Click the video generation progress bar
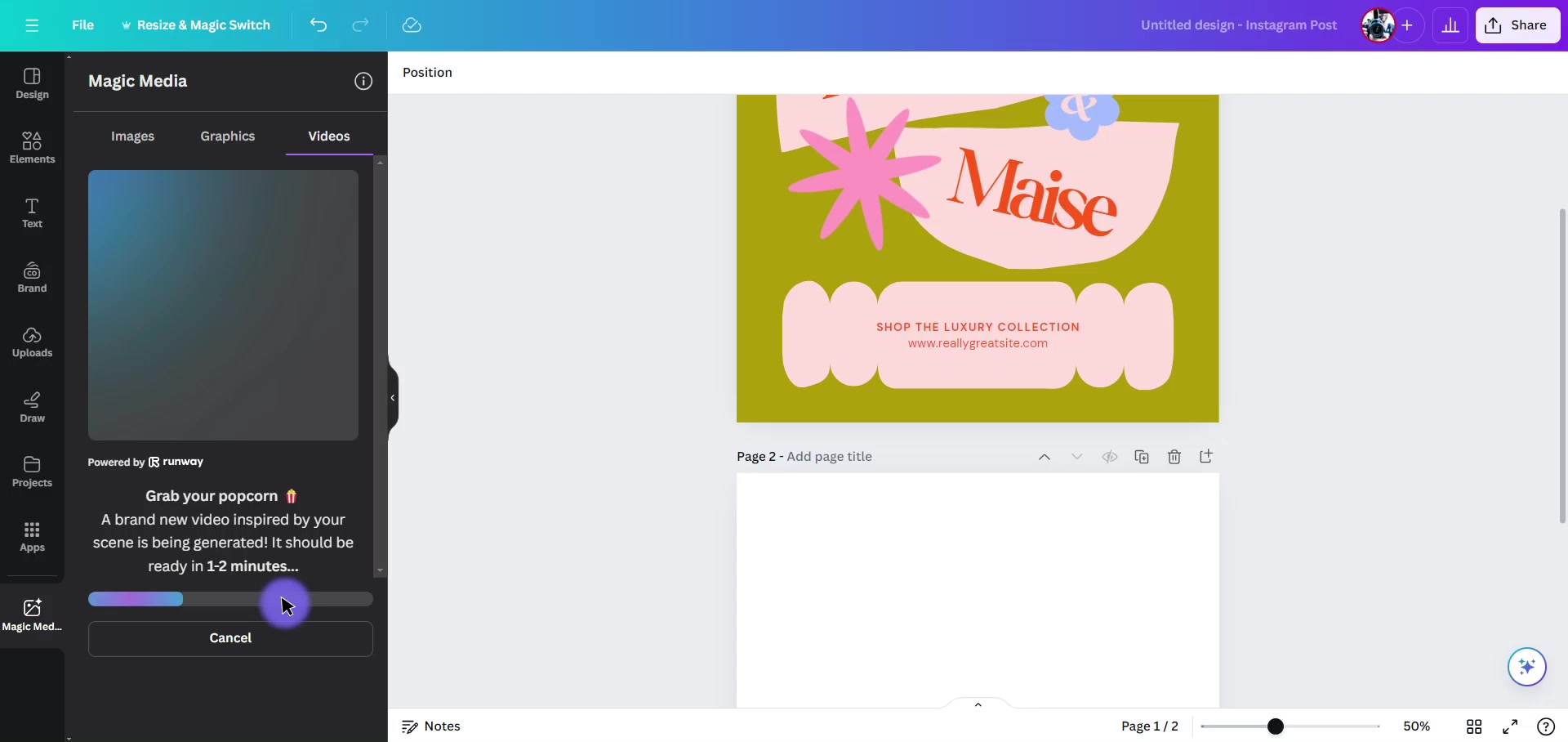 tap(230, 599)
